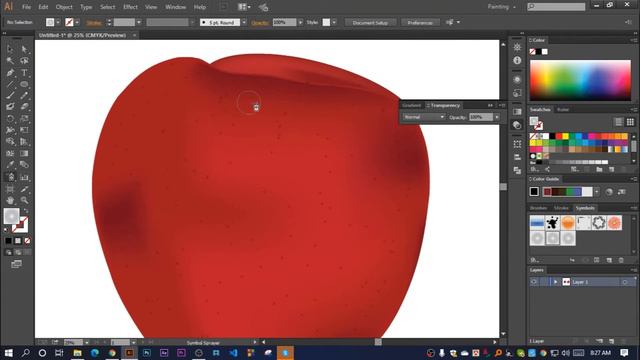Select the Artboard tool

tap(10, 189)
